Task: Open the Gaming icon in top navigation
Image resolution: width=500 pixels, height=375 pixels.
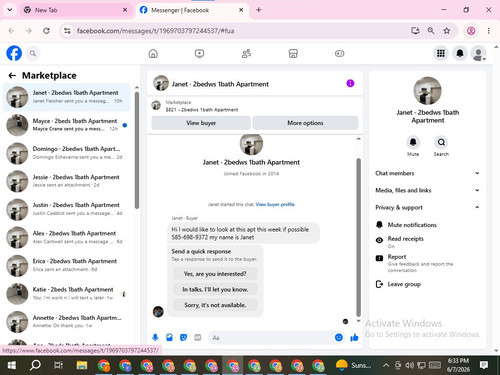Action: click(x=339, y=53)
